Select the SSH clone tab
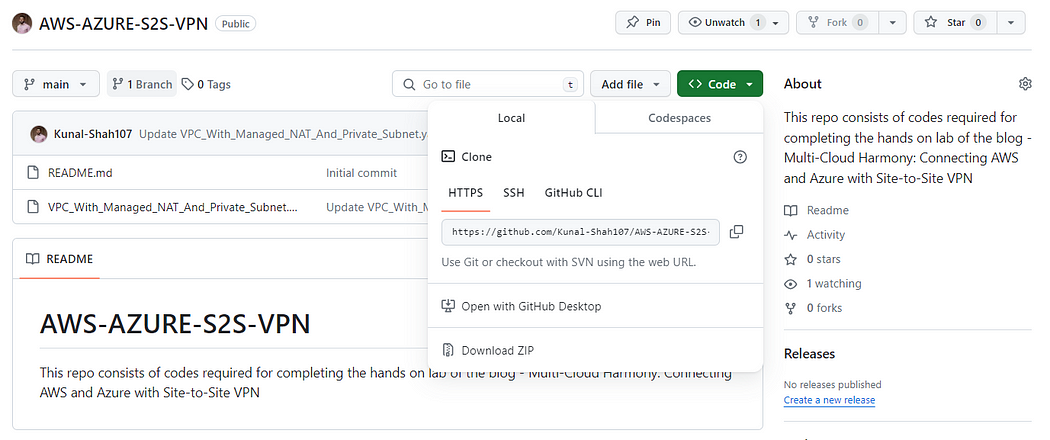Viewport: 1050px width, 440px height. 514,193
